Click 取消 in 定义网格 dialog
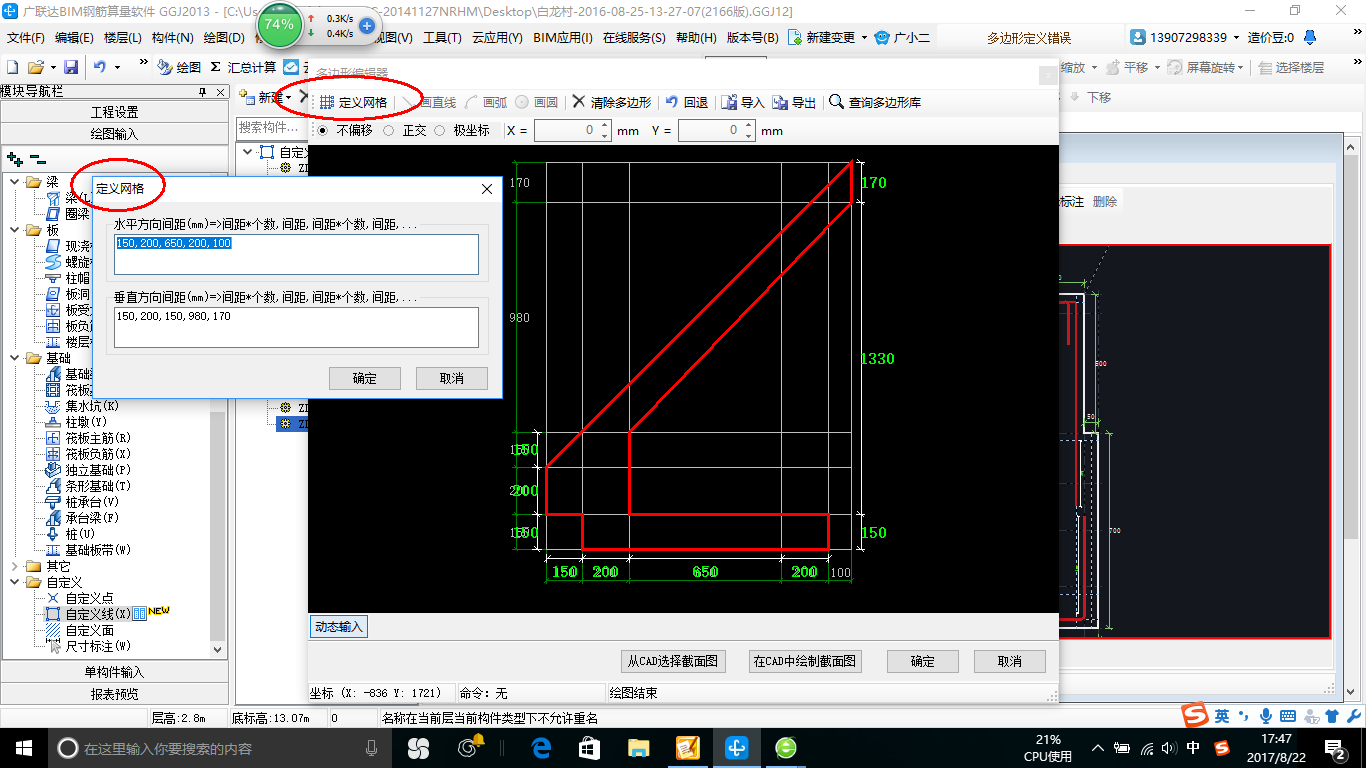The height and width of the screenshot is (768, 1366). coord(452,378)
